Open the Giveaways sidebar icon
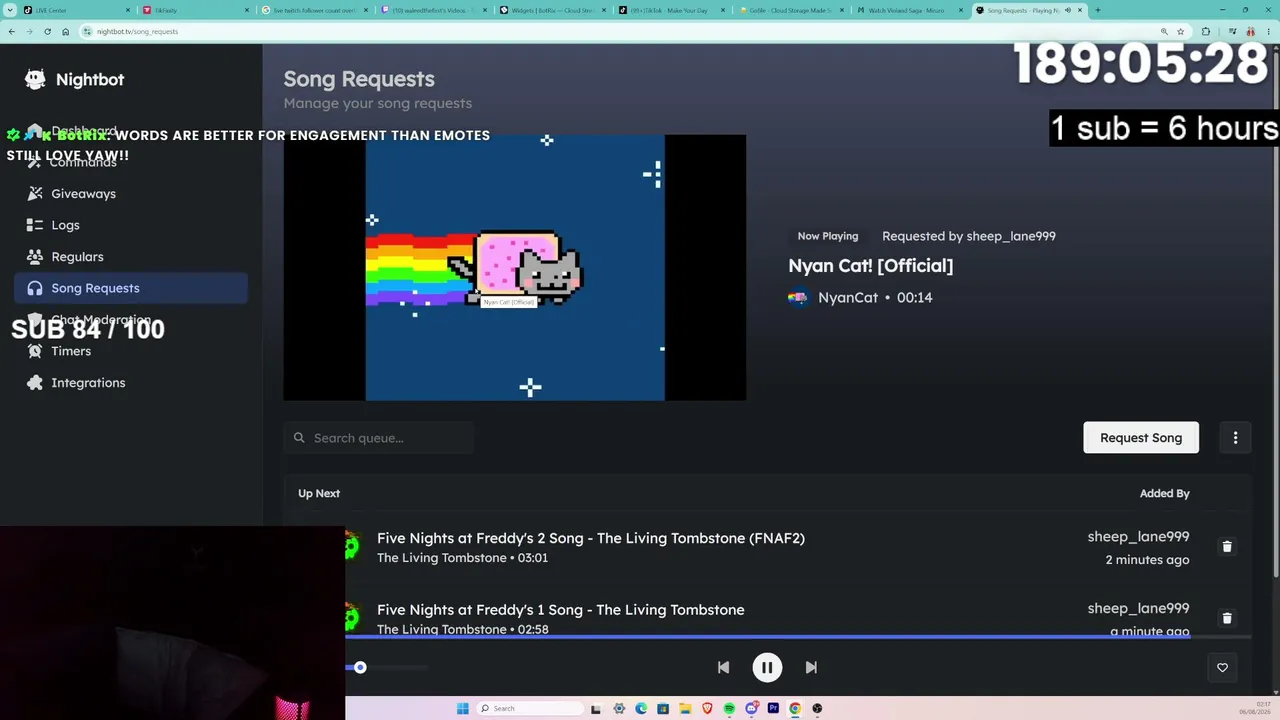 point(35,194)
